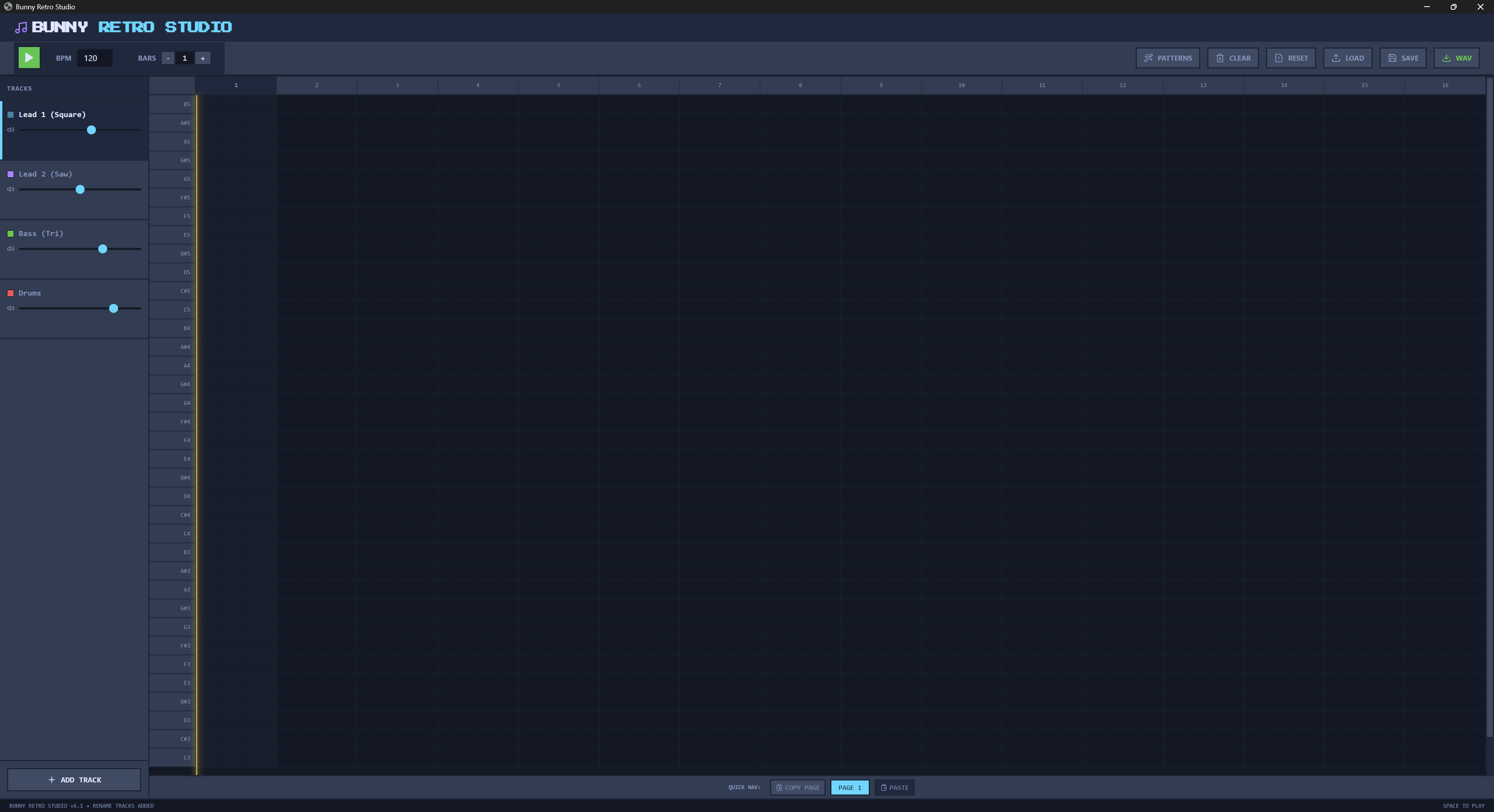Click the Add Track button
The width and height of the screenshot is (1494, 812).
point(74,780)
